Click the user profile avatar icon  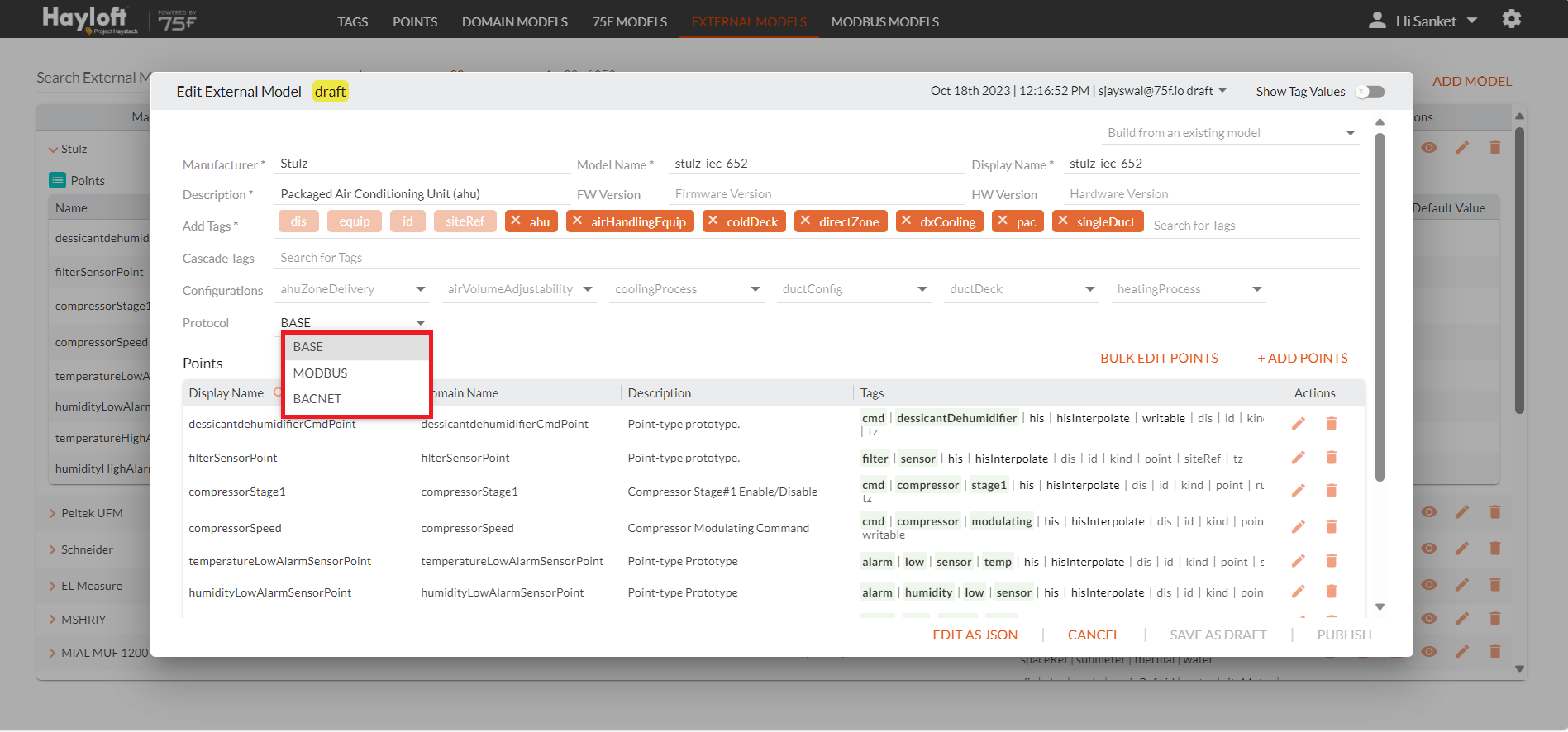(x=1377, y=20)
